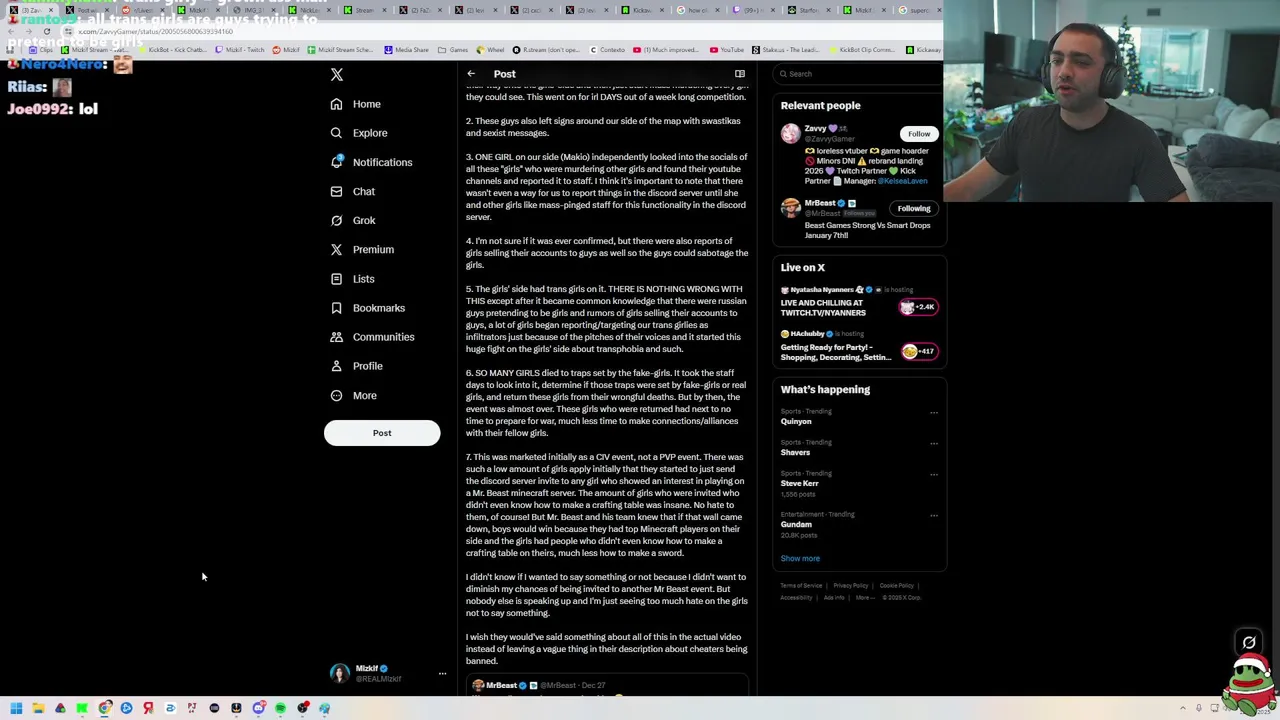
Task: Open Cookie Policy link
Action: pos(897,586)
